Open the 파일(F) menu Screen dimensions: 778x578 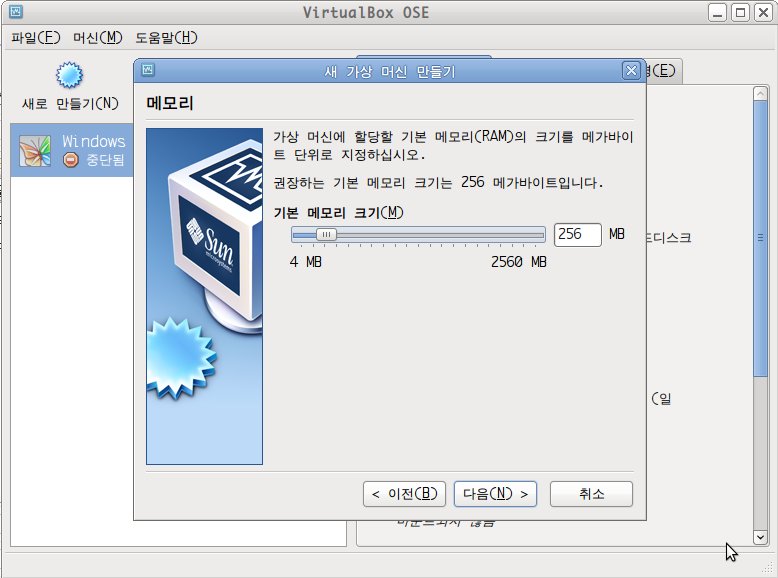pyautogui.click(x=36, y=38)
